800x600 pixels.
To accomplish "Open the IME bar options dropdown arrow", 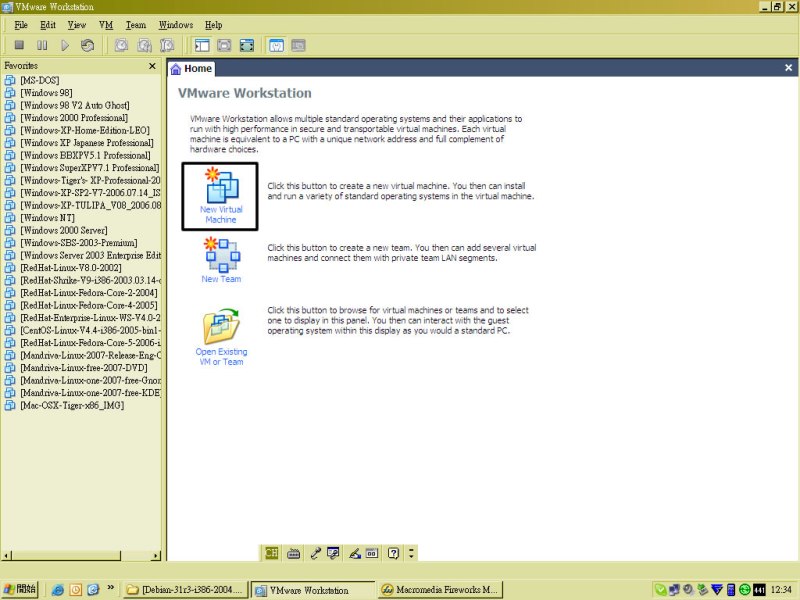I will coord(411,553).
